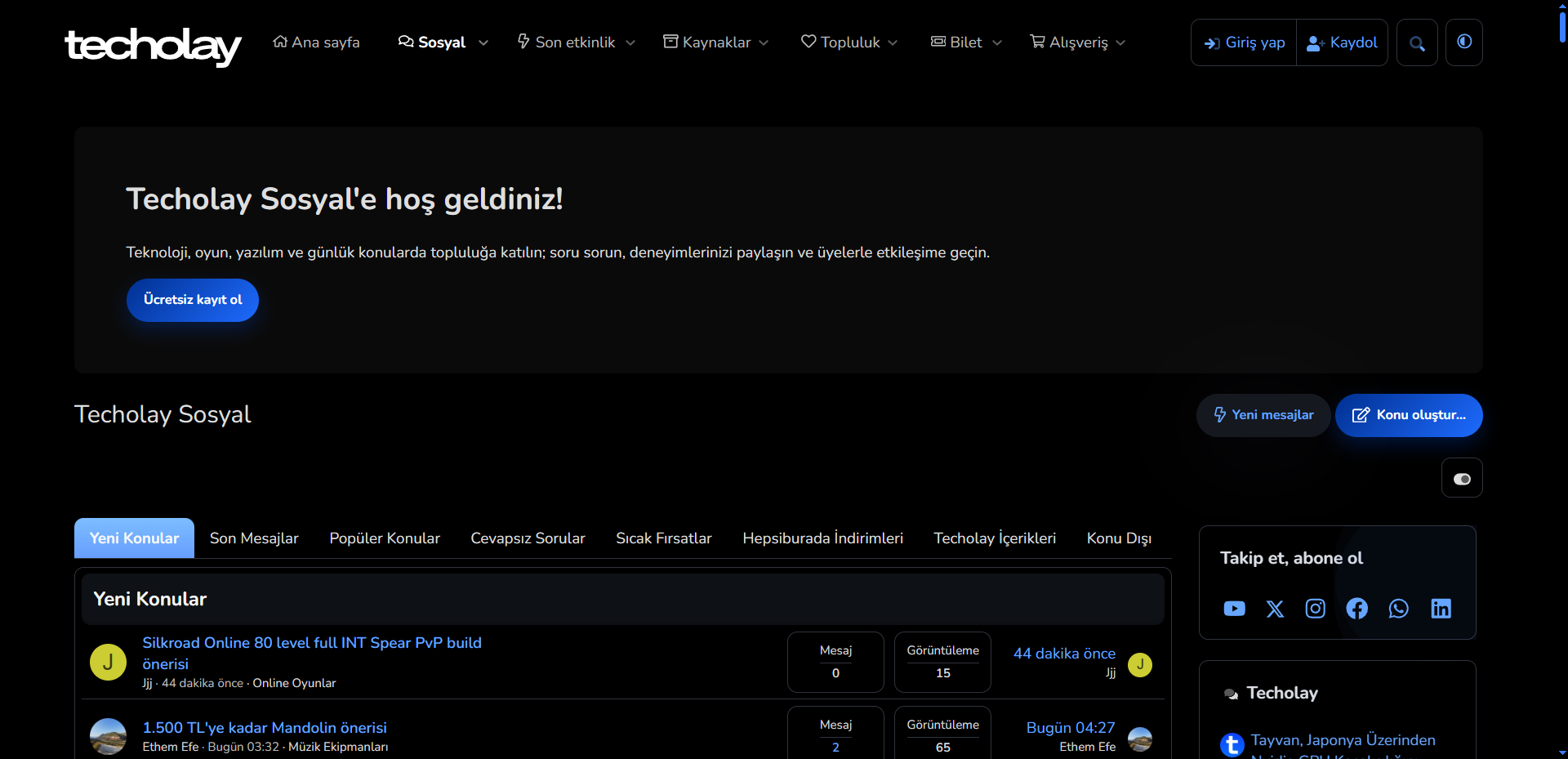Click Ücretsiz kayıt ol button
The image size is (1568, 759).
[x=193, y=300]
